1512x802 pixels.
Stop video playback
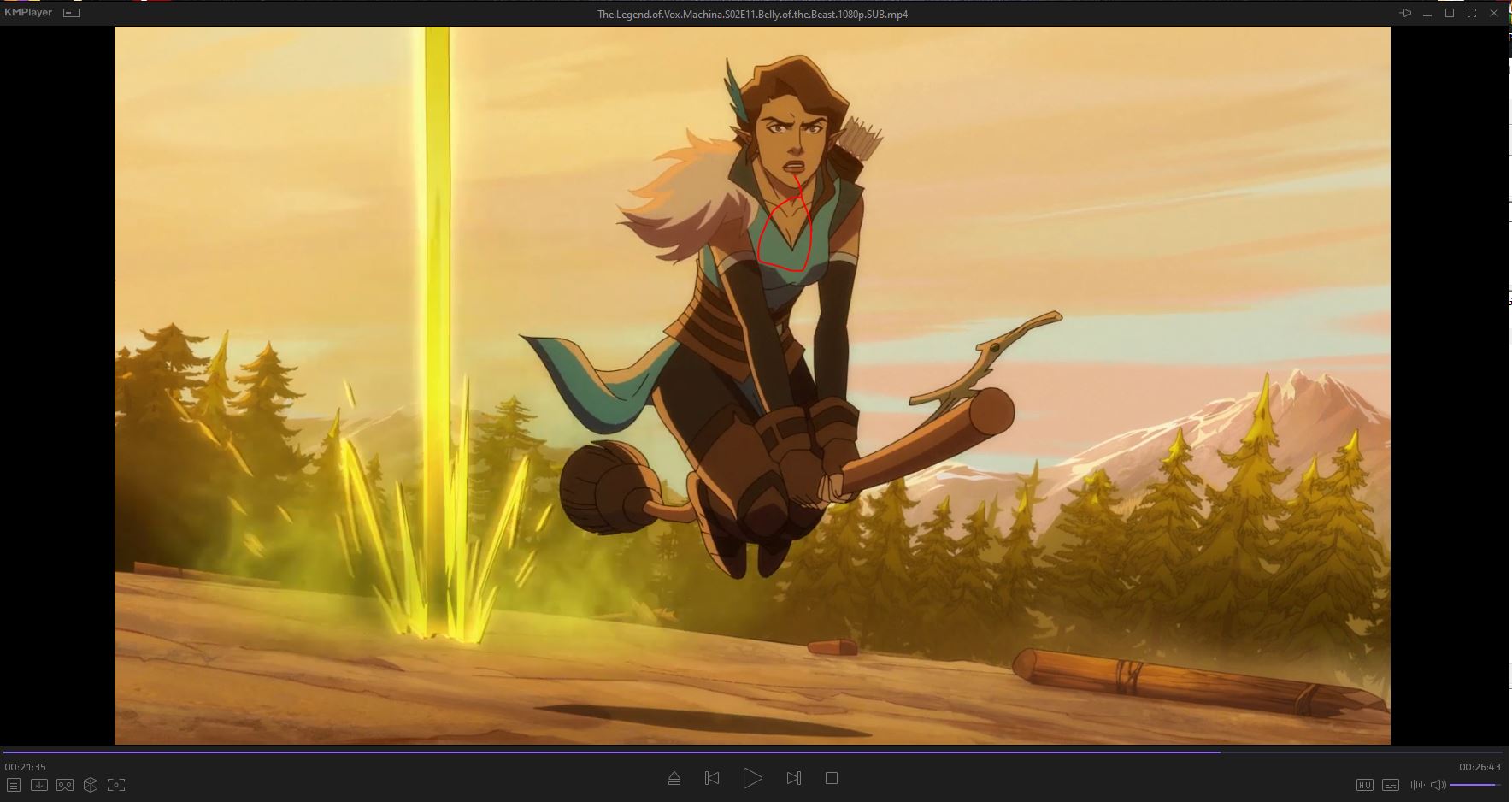[831, 778]
